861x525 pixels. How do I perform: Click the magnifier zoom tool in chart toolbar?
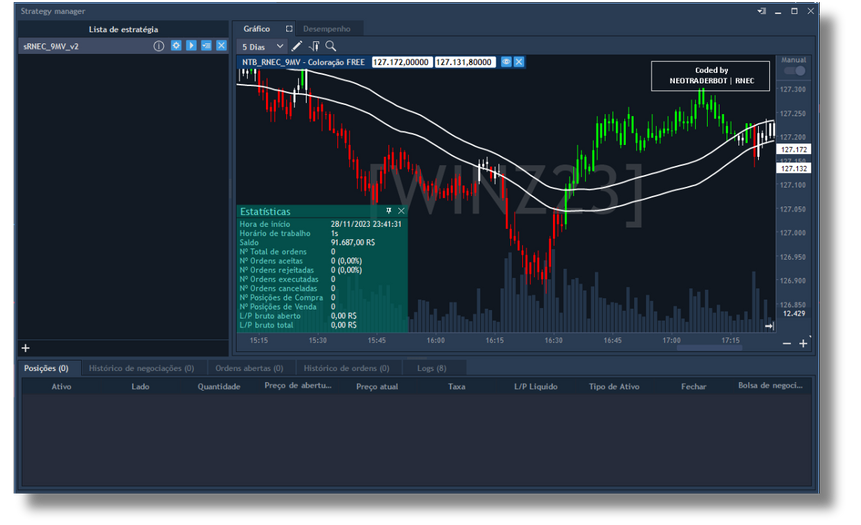[x=330, y=46]
